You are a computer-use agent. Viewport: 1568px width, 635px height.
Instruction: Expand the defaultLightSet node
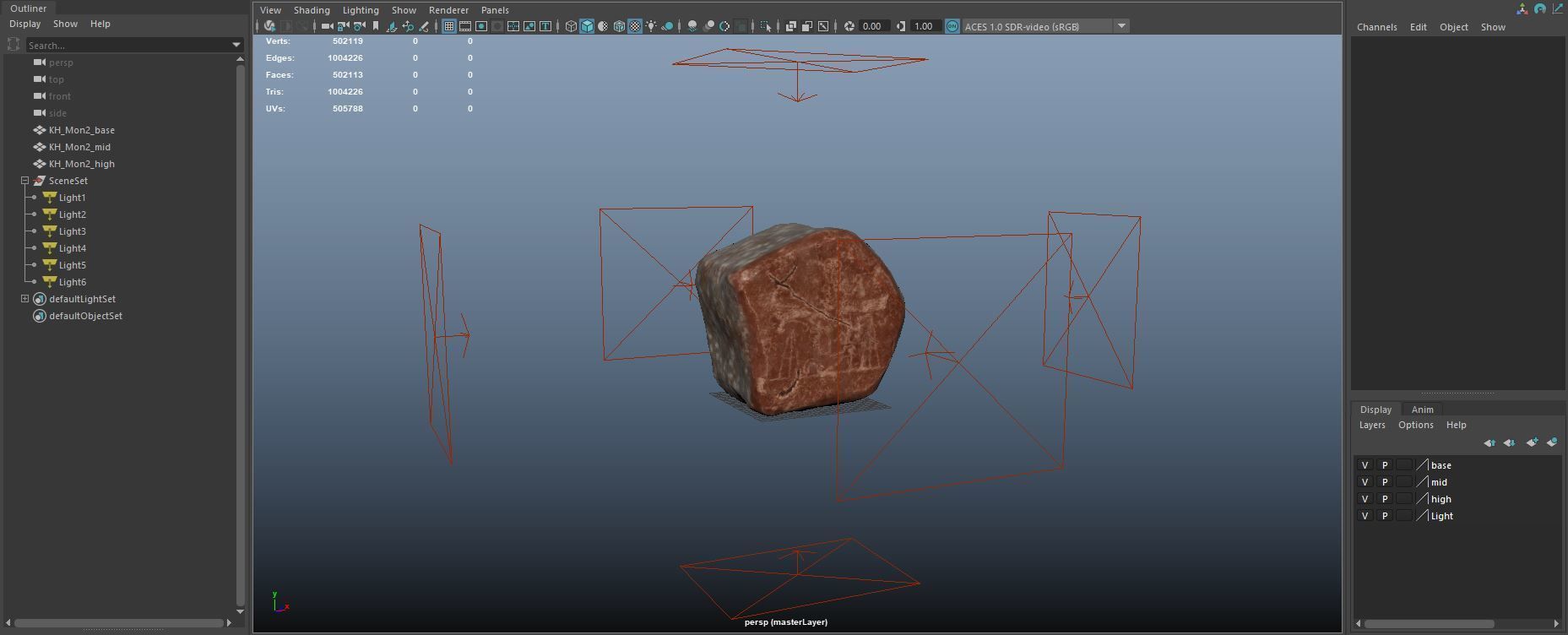coord(25,299)
